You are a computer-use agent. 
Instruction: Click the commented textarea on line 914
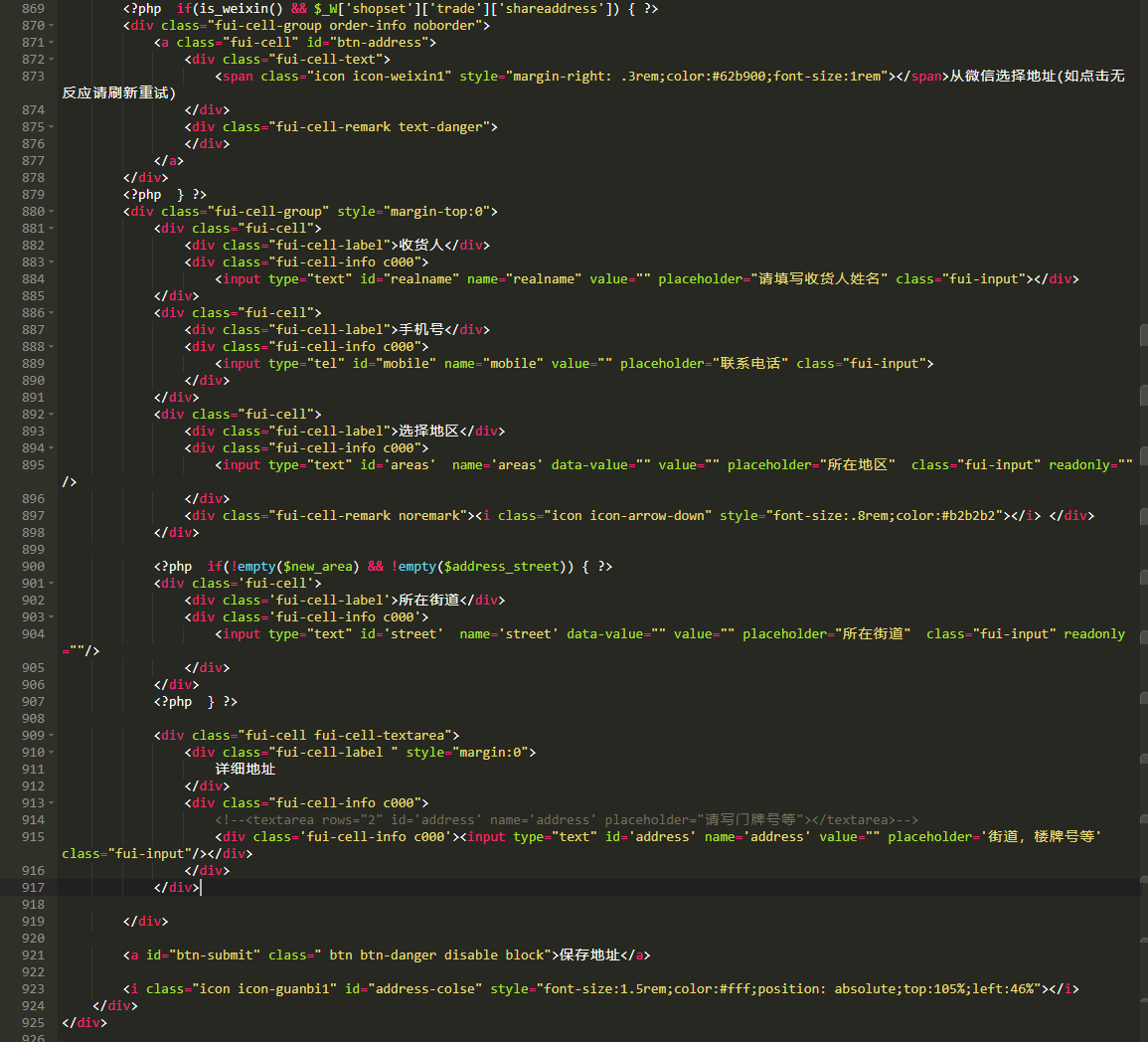[x=566, y=820]
